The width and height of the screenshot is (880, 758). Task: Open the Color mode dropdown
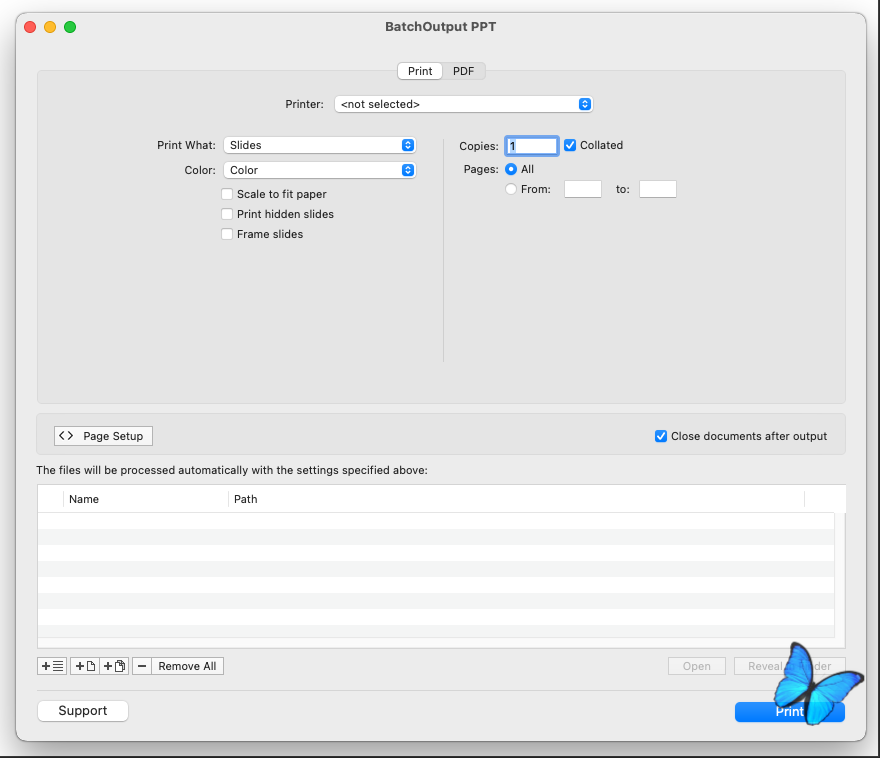(x=319, y=170)
